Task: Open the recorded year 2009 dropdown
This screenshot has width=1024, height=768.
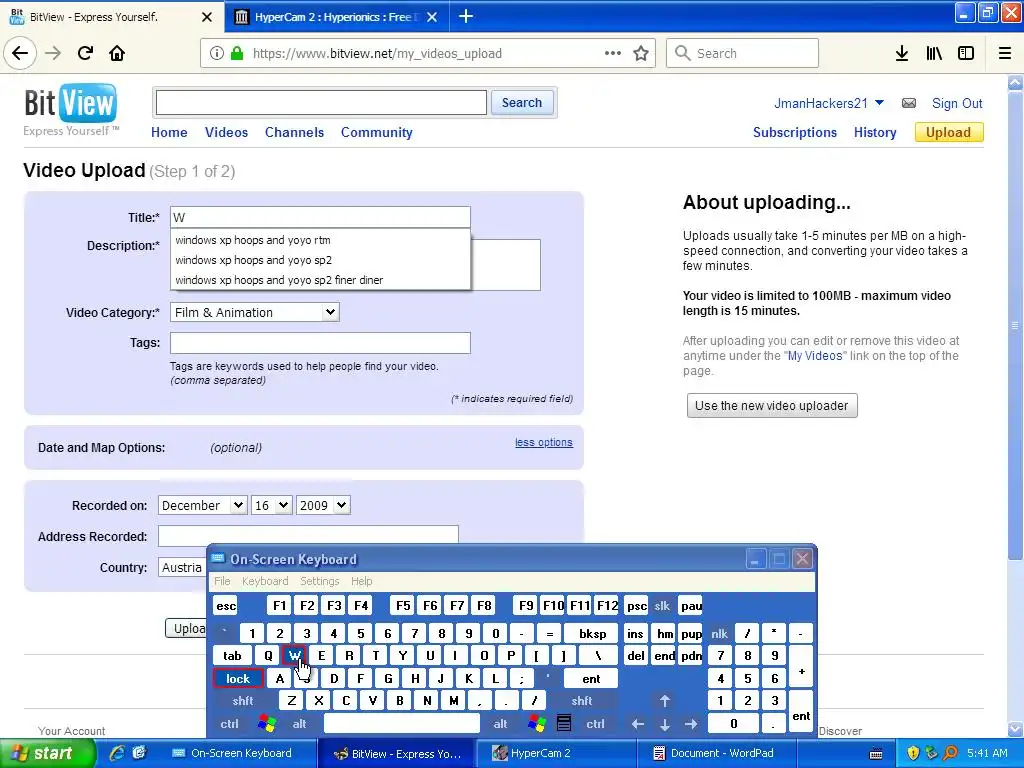Action: point(323,505)
